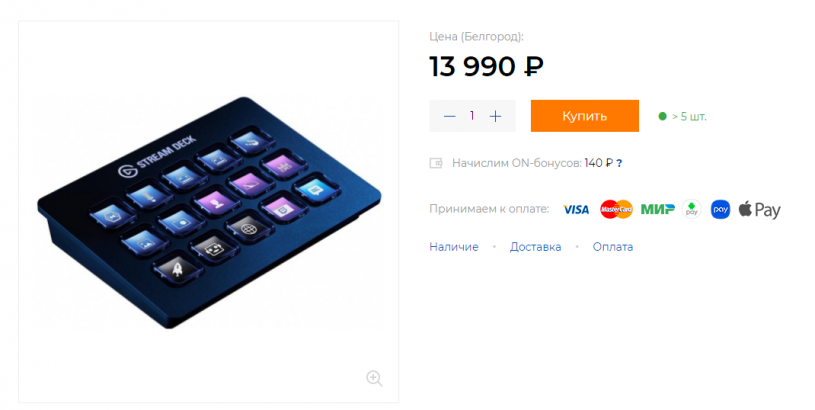Increase quantity with the plus icon

(x=495, y=116)
